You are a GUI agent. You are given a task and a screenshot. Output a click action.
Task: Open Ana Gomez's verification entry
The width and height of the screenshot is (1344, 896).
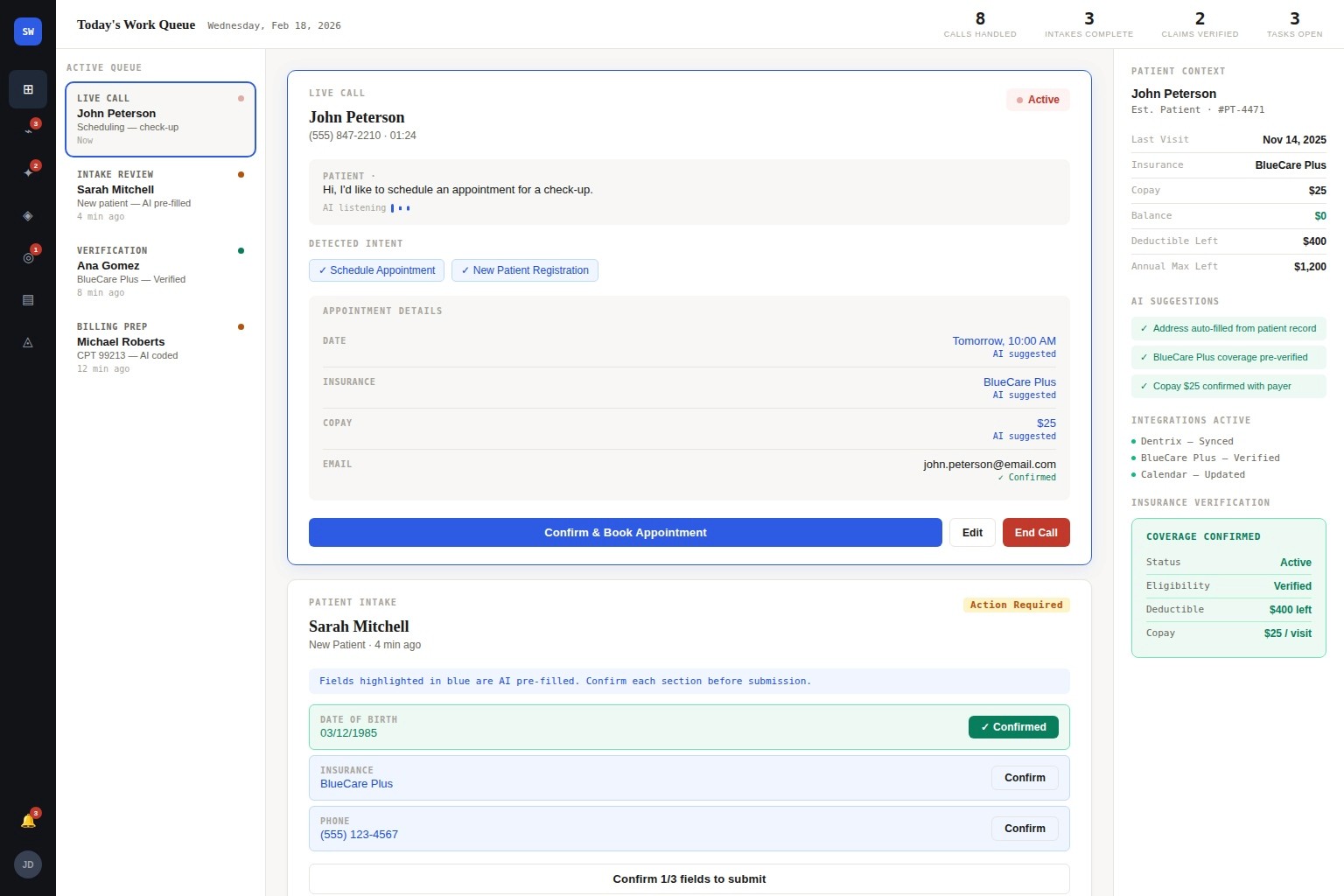[160, 270]
